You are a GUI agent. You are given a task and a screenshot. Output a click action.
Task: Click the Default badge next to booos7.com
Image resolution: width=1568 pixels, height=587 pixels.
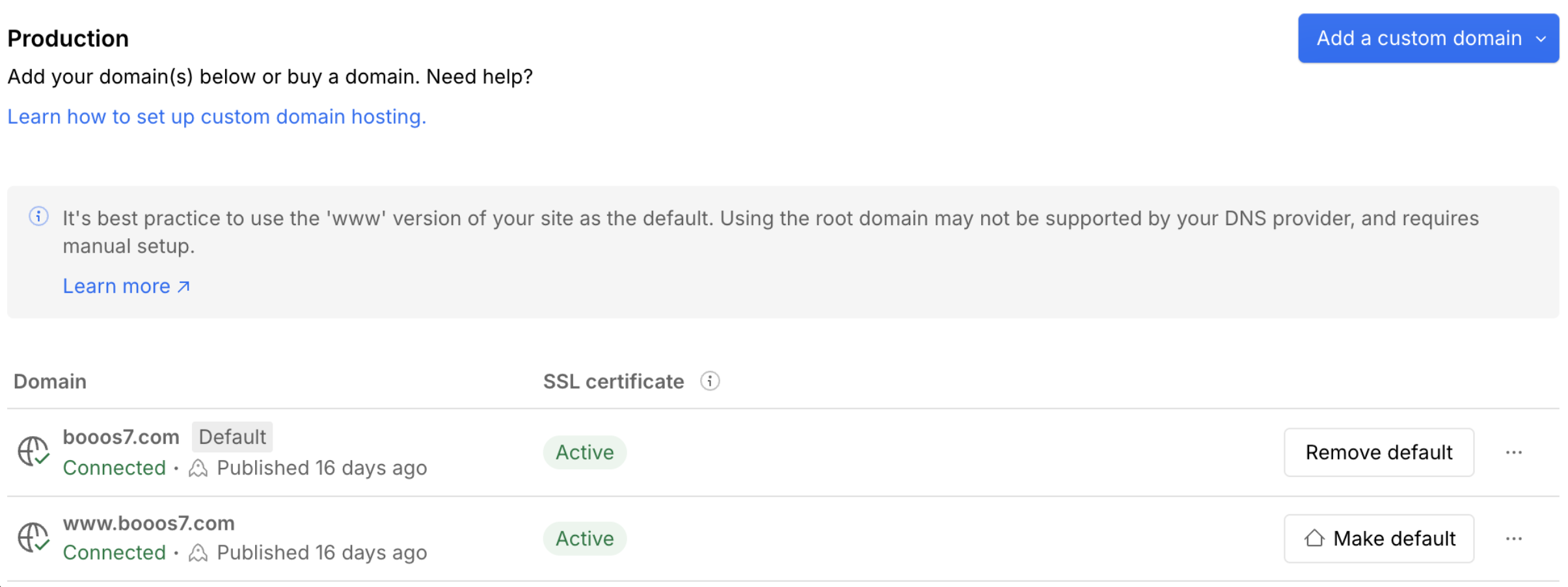point(232,437)
